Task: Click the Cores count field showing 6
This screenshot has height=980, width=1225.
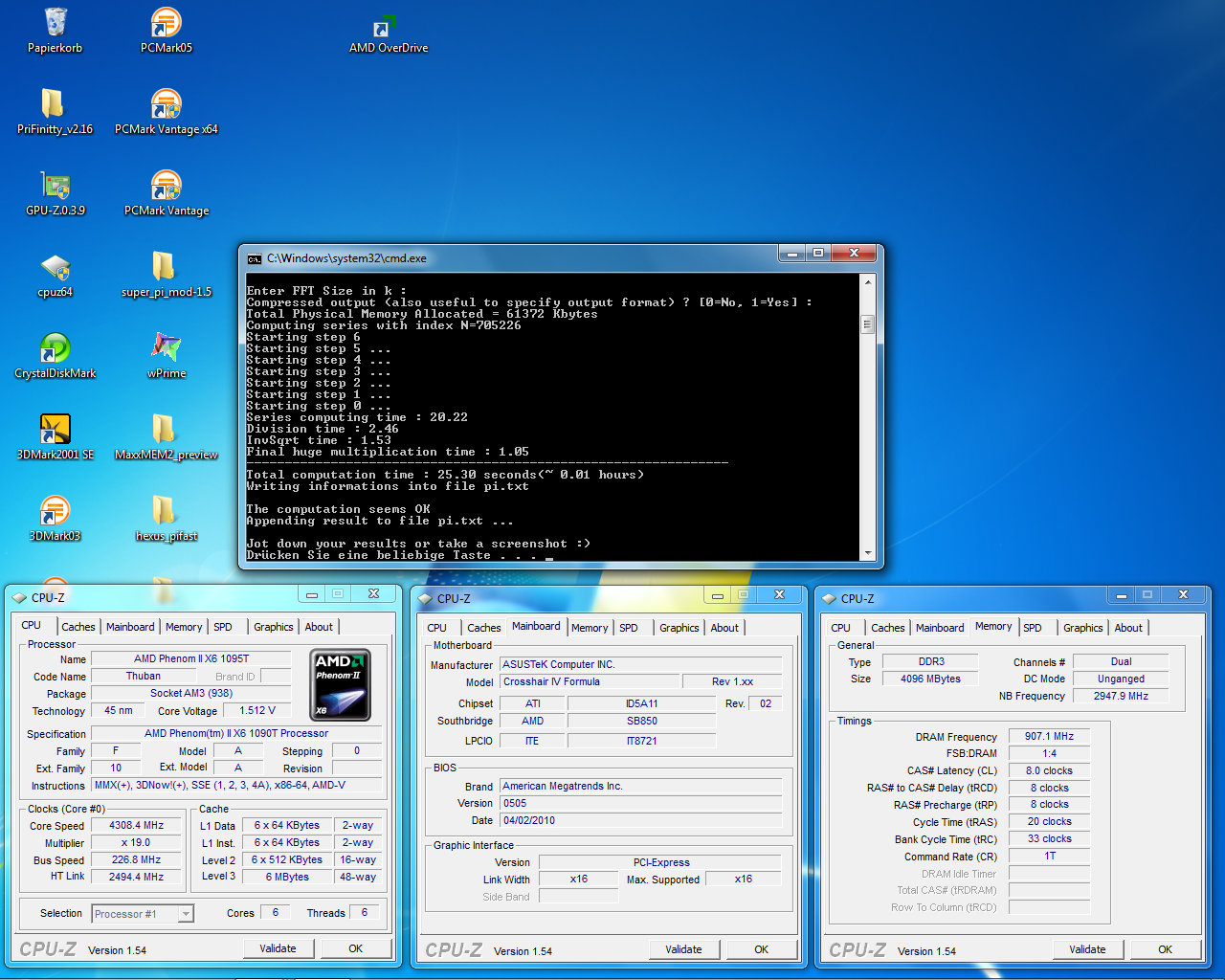Action: pos(276,912)
